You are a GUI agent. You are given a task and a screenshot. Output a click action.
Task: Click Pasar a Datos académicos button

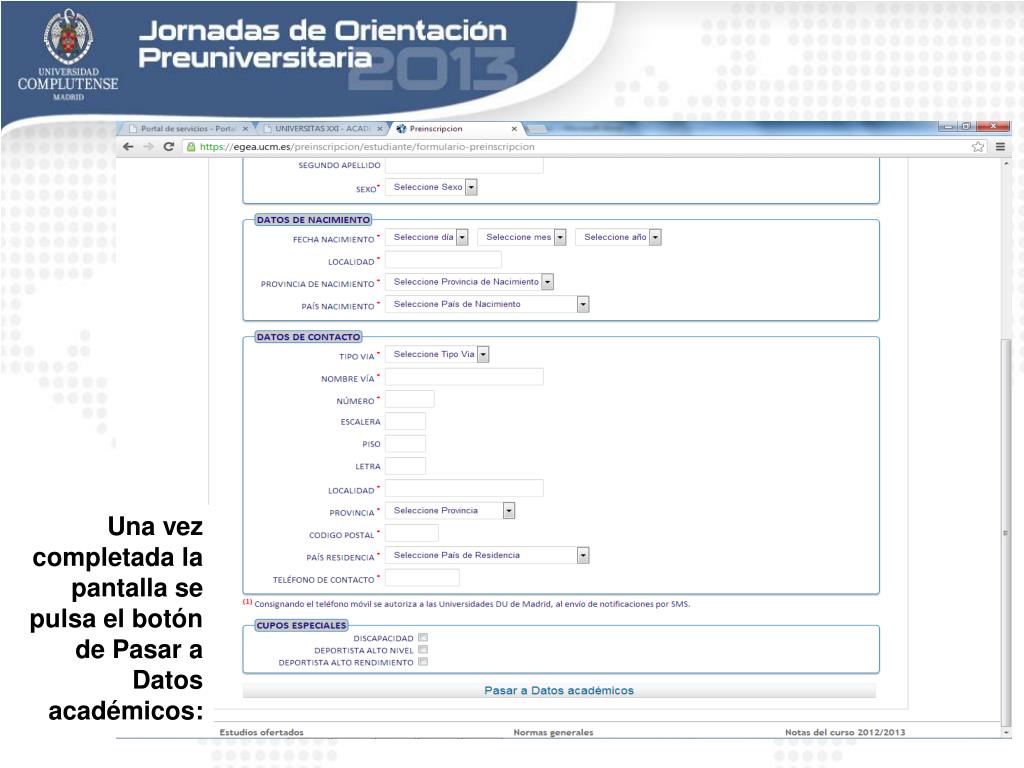559,690
